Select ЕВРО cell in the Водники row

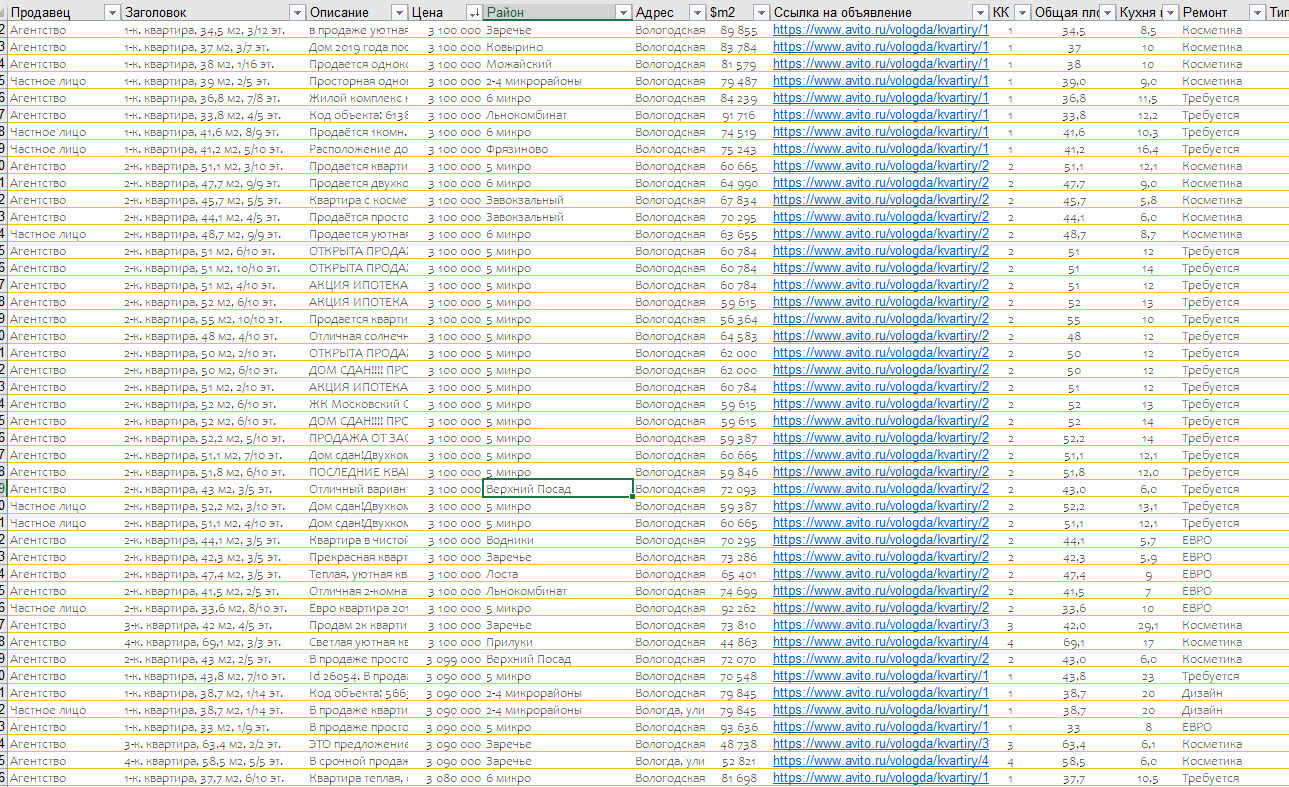(x=1223, y=540)
